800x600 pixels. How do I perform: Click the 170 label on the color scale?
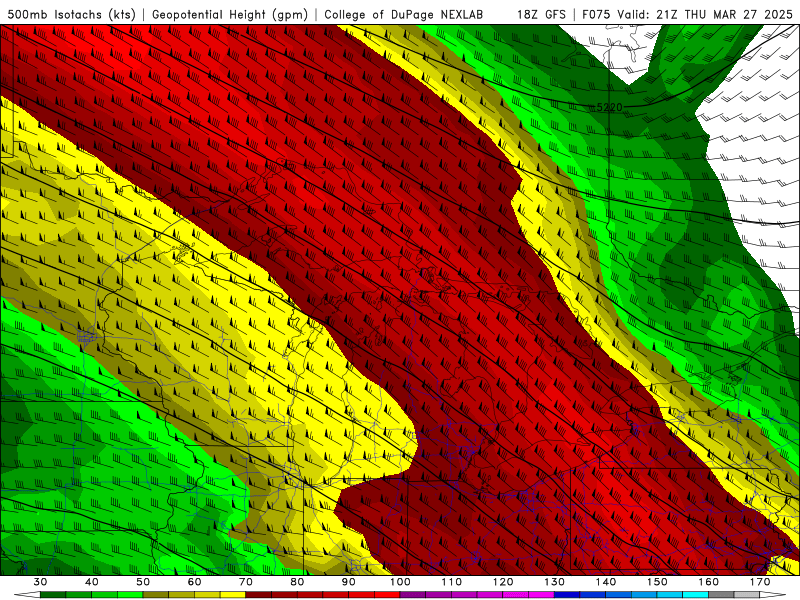(x=760, y=582)
